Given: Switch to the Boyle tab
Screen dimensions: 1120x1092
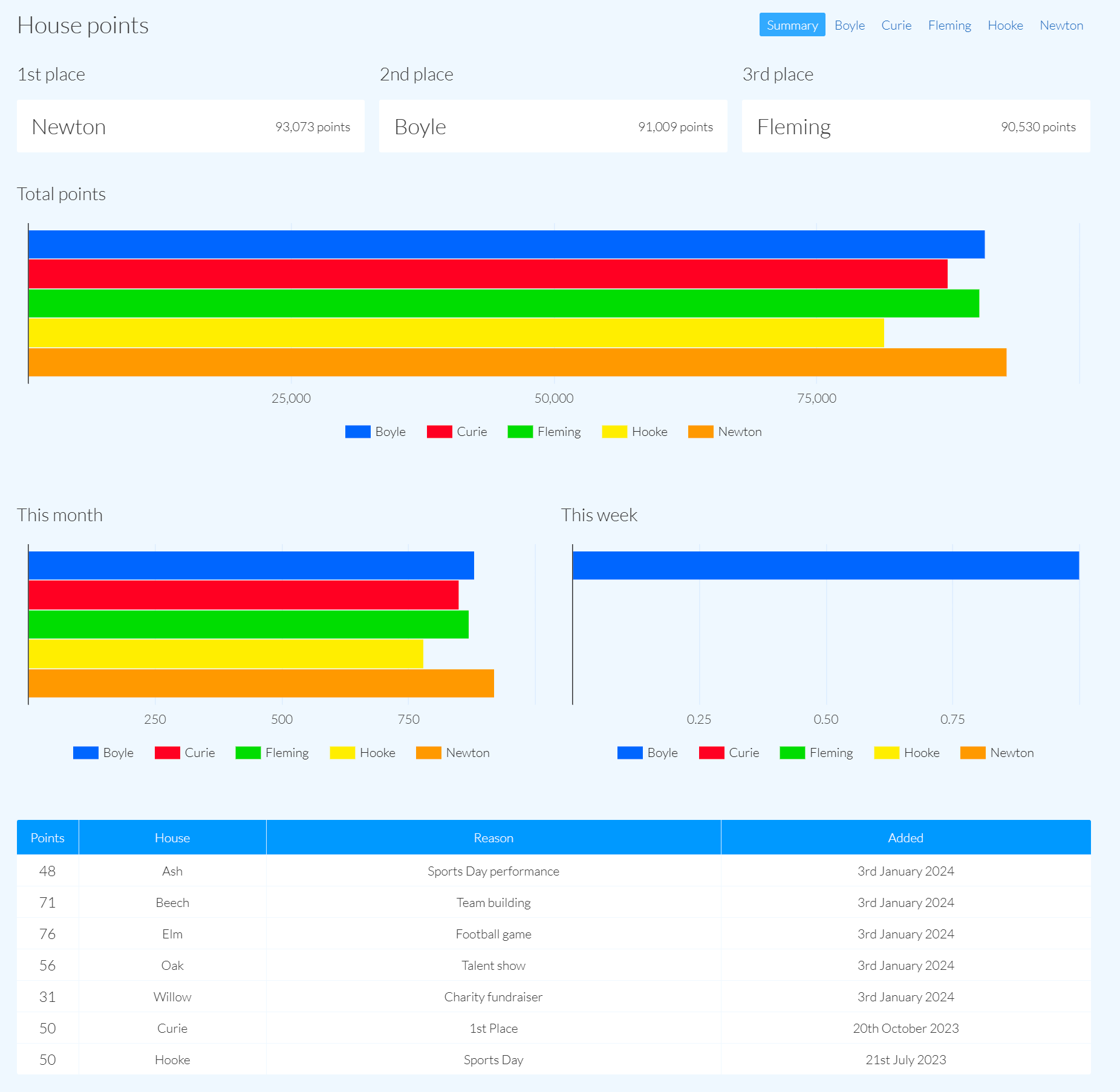Looking at the screenshot, I should click(849, 25).
